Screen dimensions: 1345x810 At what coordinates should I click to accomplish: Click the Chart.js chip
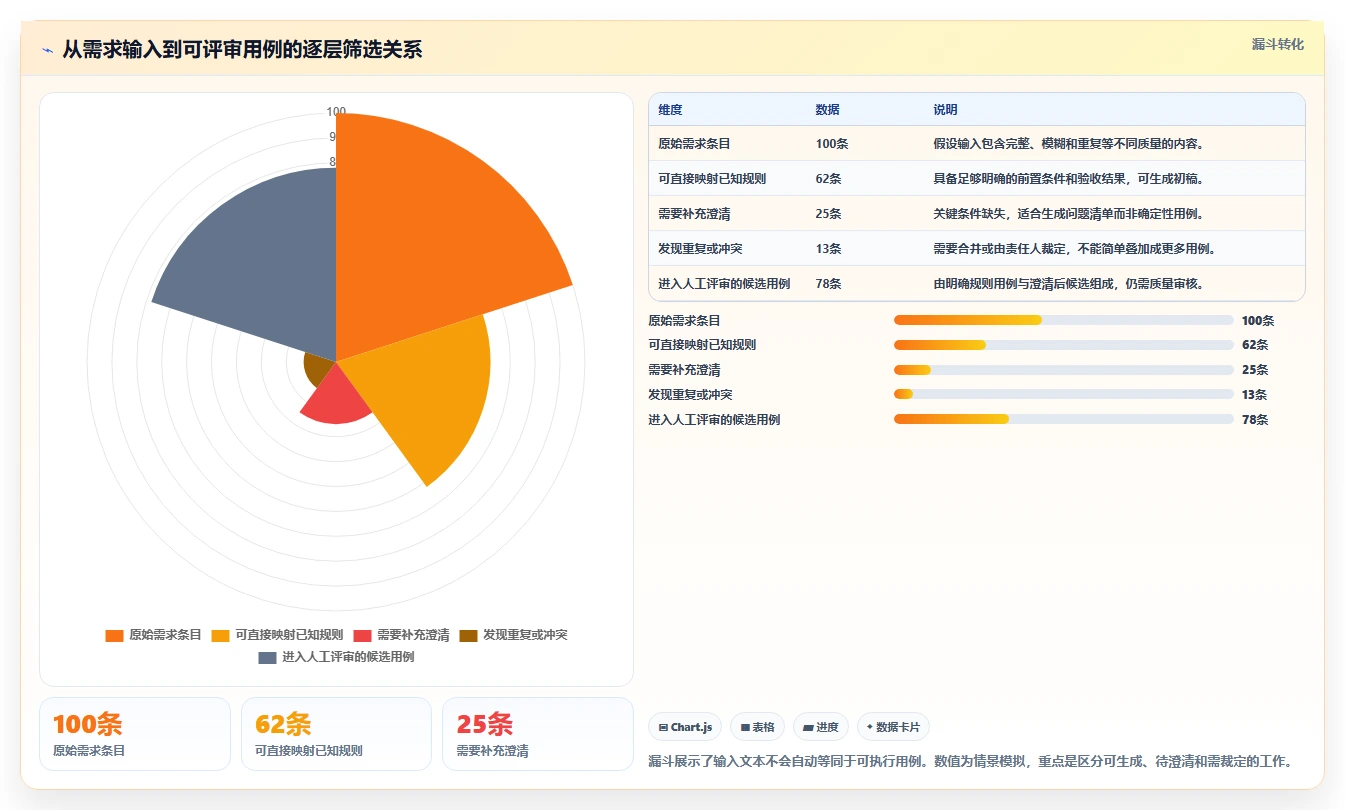(x=685, y=727)
